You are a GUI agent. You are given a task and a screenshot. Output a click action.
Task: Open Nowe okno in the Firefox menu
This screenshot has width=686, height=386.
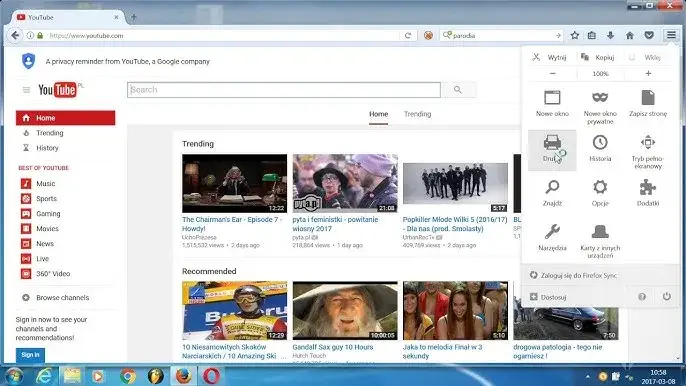click(x=552, y=104)
